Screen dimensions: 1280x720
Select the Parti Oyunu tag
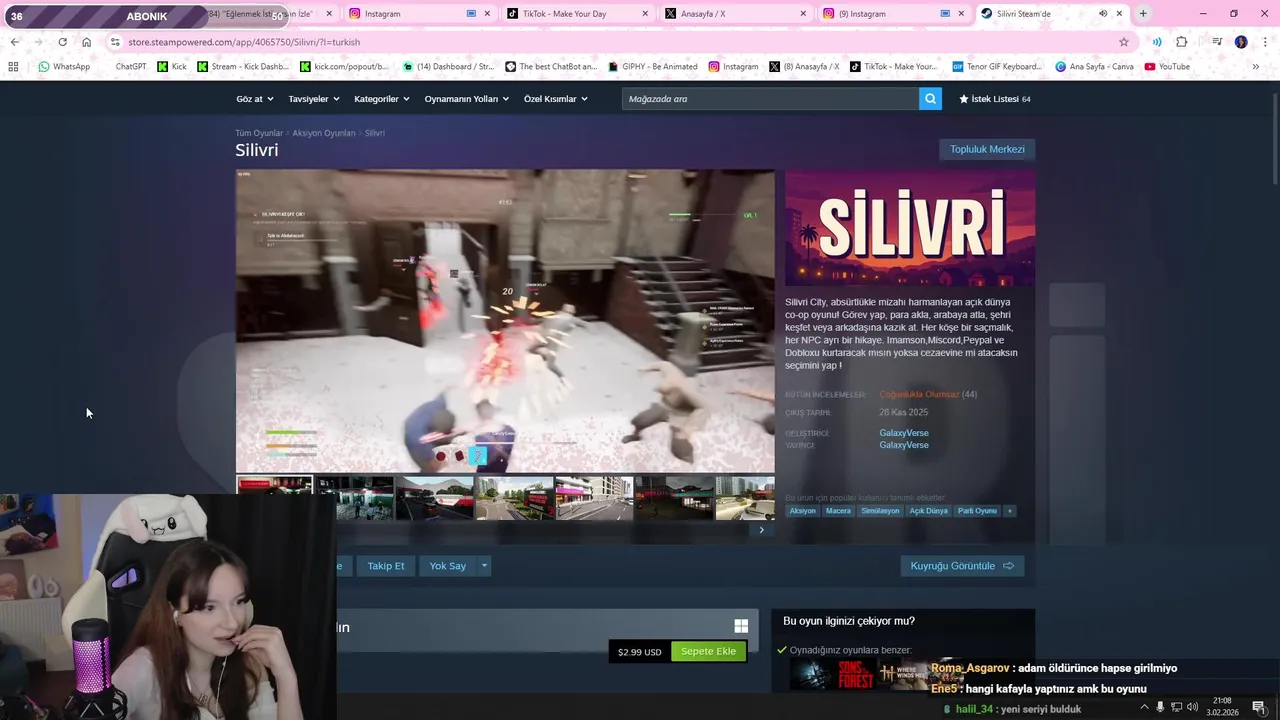pos(977,511)
